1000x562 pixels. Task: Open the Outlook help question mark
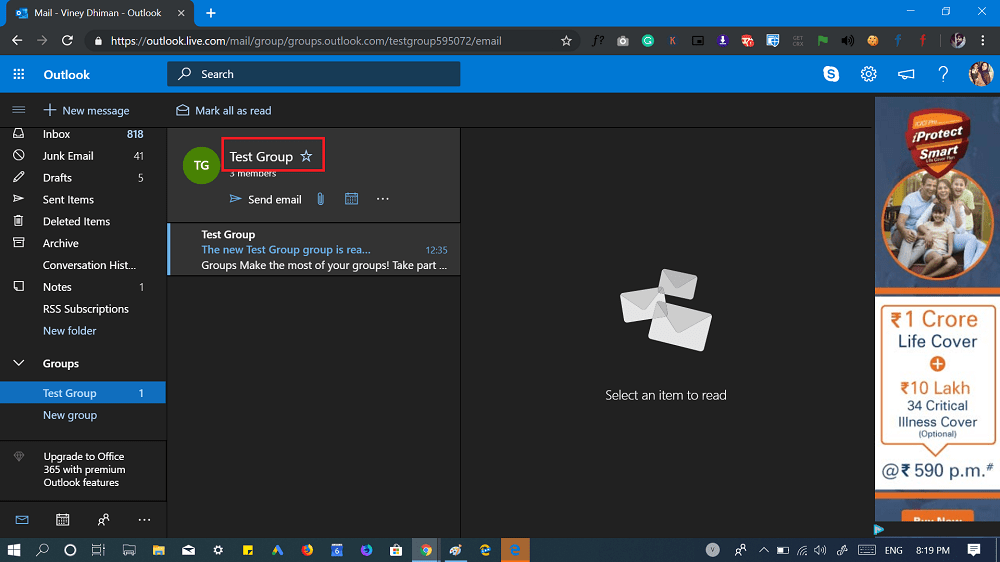[943, 74]
